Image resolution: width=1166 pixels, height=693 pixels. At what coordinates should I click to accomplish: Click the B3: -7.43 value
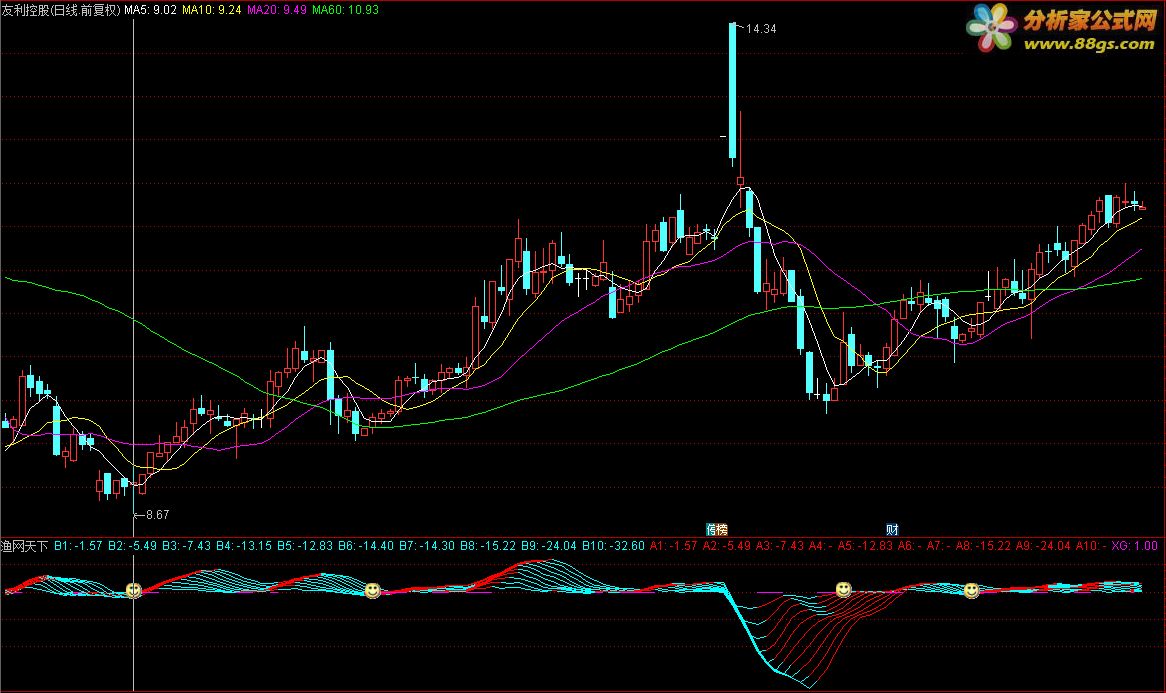187,546
